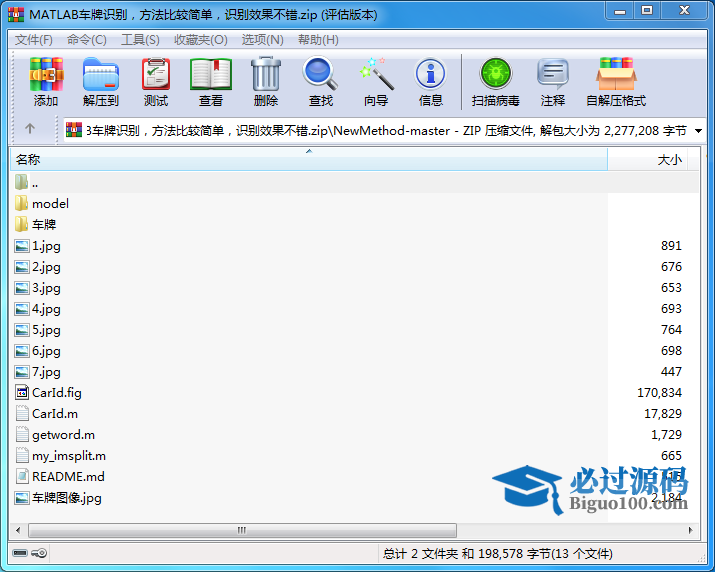Viewport: 715px width, 572px height.
Task: Click the Test (测试) toolbar icon
Action: pyautogui.click(x=156, y=74)
